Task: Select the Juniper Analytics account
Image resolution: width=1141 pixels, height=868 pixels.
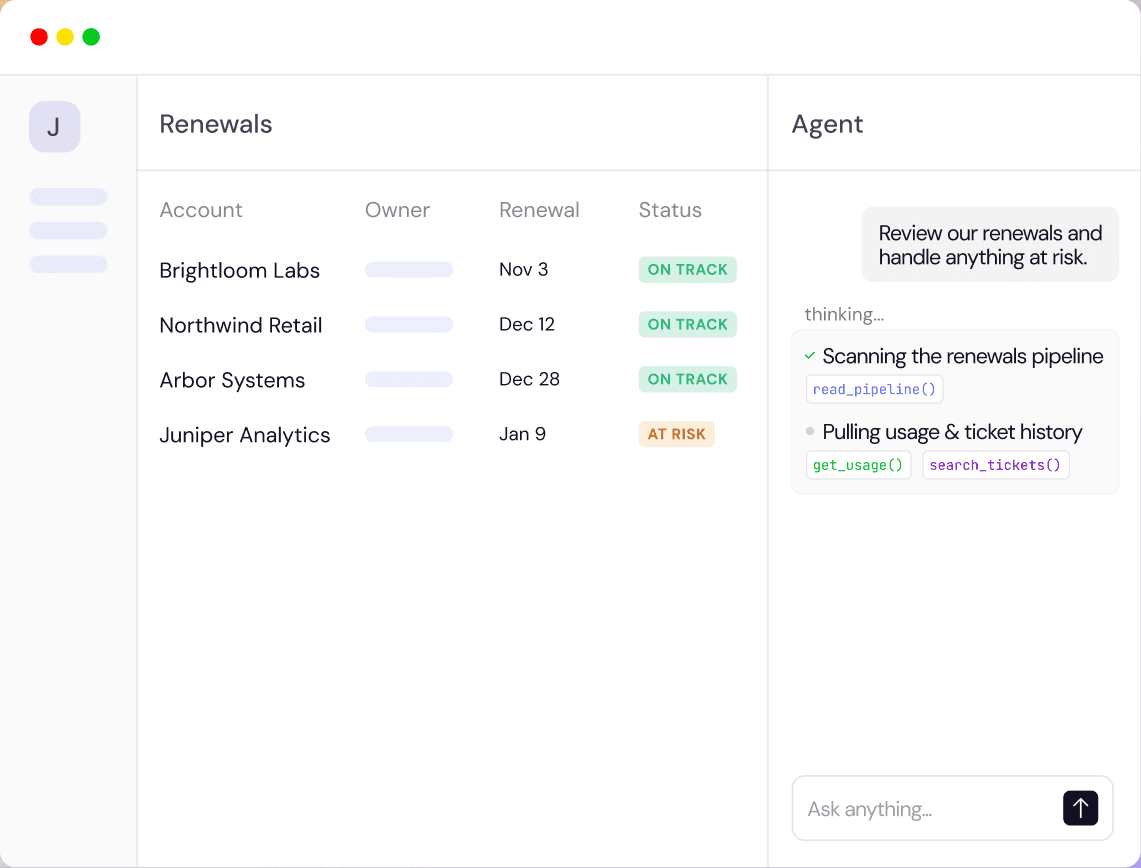Action: pyautogui.click(x=244, y=435)
